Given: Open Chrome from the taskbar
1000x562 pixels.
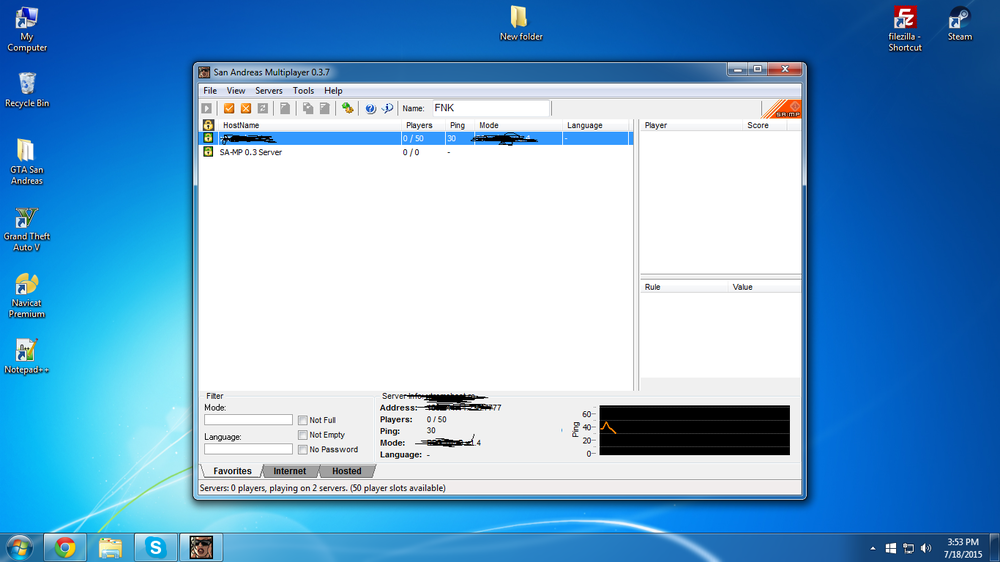Looking at the screenshot, I should pyautogui.click(x=64, y=547).
